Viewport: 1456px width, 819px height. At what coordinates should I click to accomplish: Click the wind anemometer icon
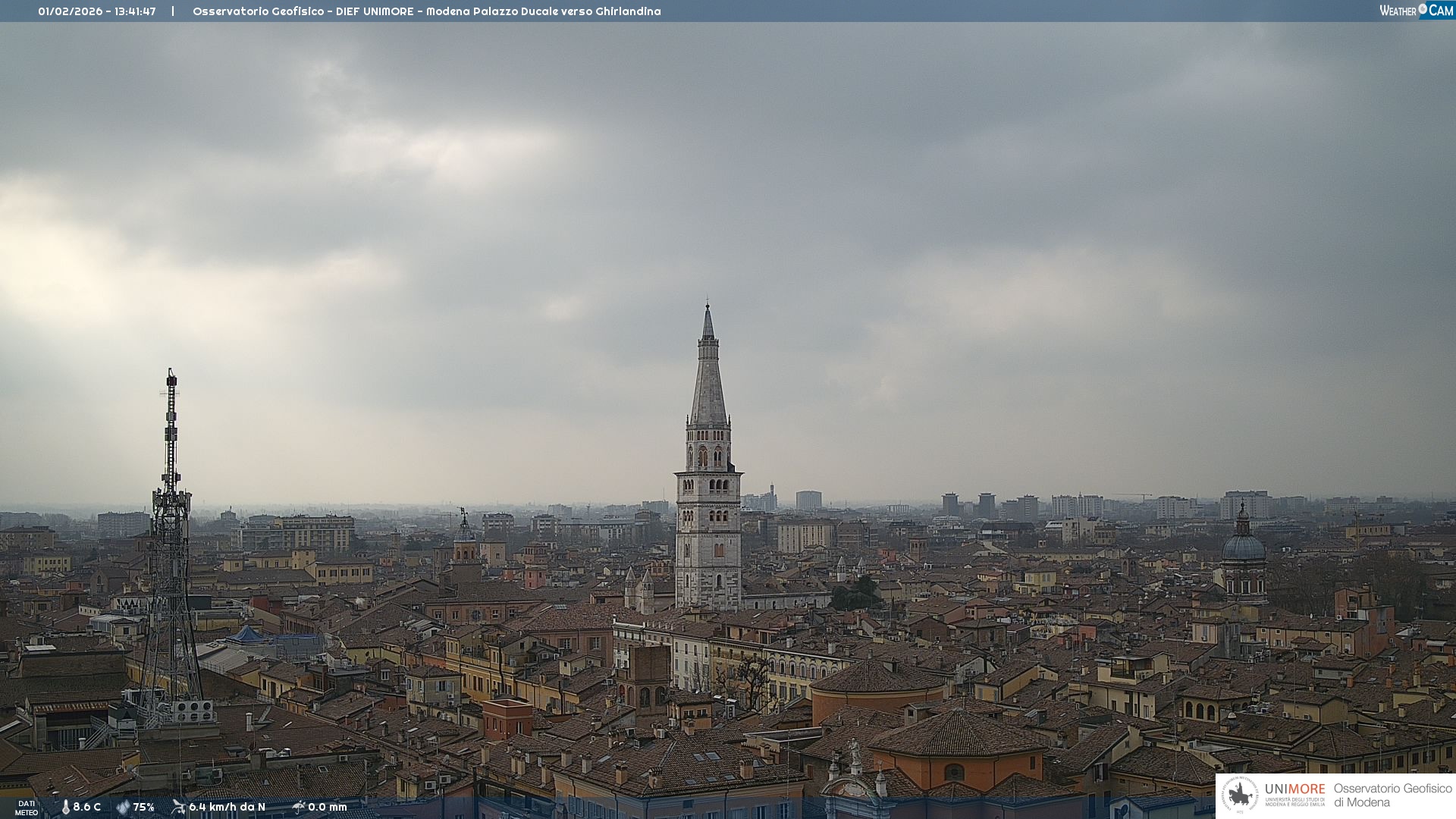(x=178, y=807)
